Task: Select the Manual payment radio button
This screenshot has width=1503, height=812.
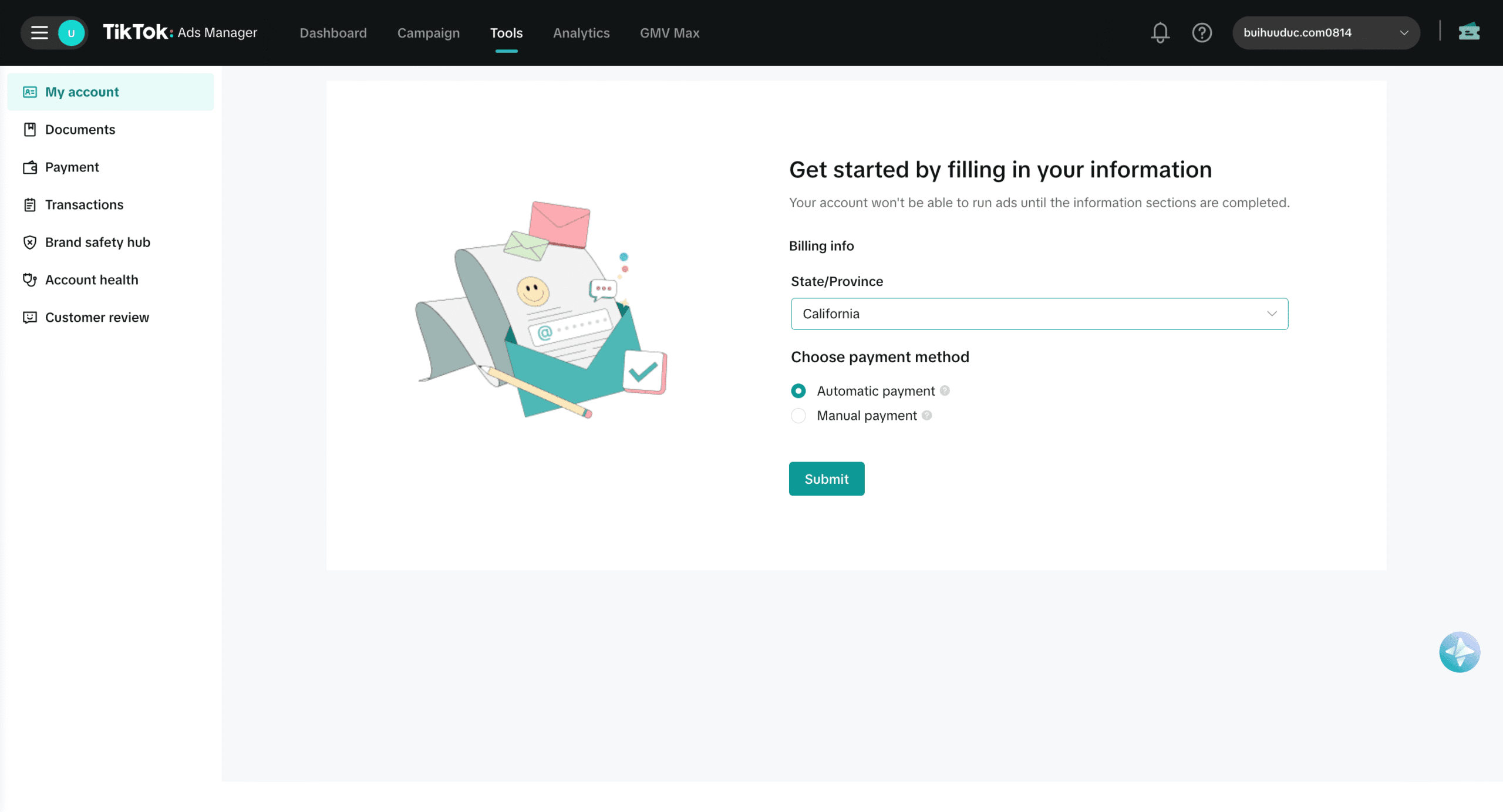Action: pos(798,416)
